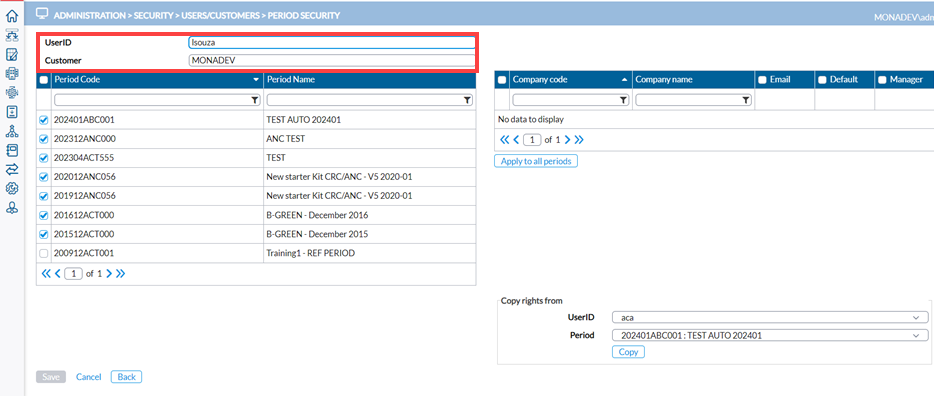Go to next page in company grid
The image size is (934, 396).
point(568,140)
